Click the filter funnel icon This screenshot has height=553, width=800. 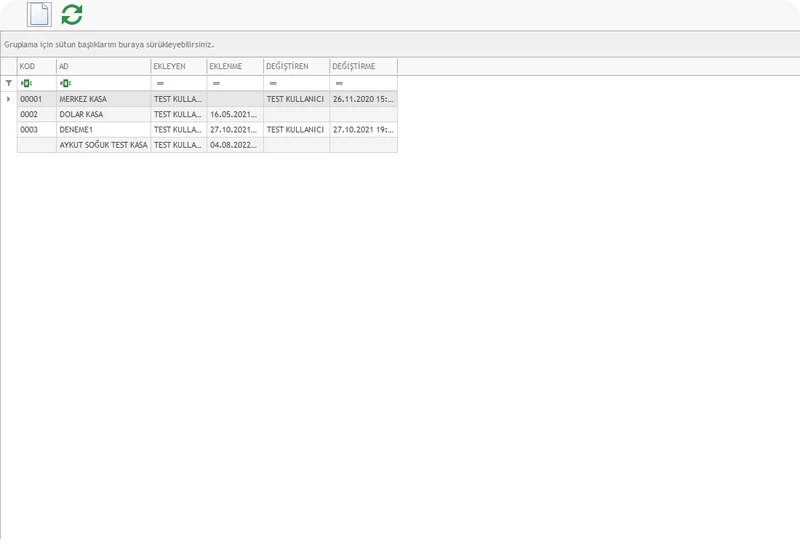coord(9,83)
